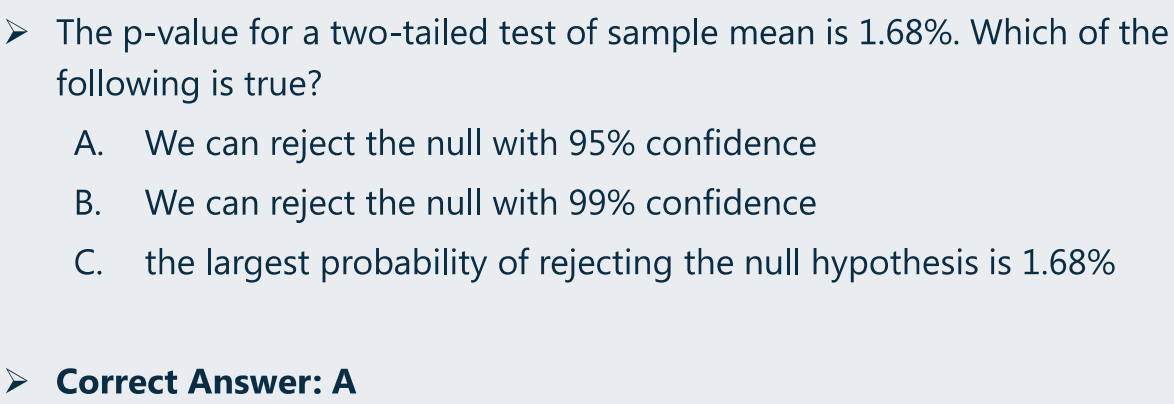
Task: Click the word 'confidence' in option B
Action: pos(731,203)
